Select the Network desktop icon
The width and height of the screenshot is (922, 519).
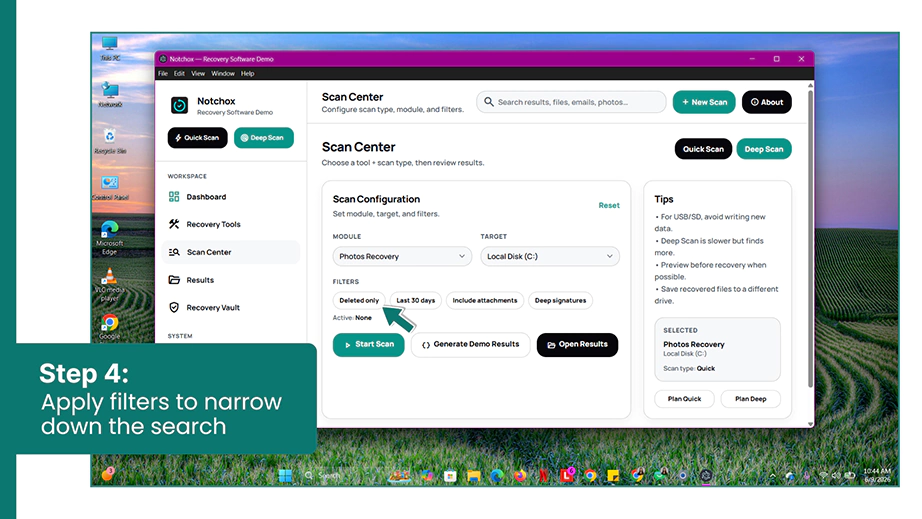click(x=110, y=95)
